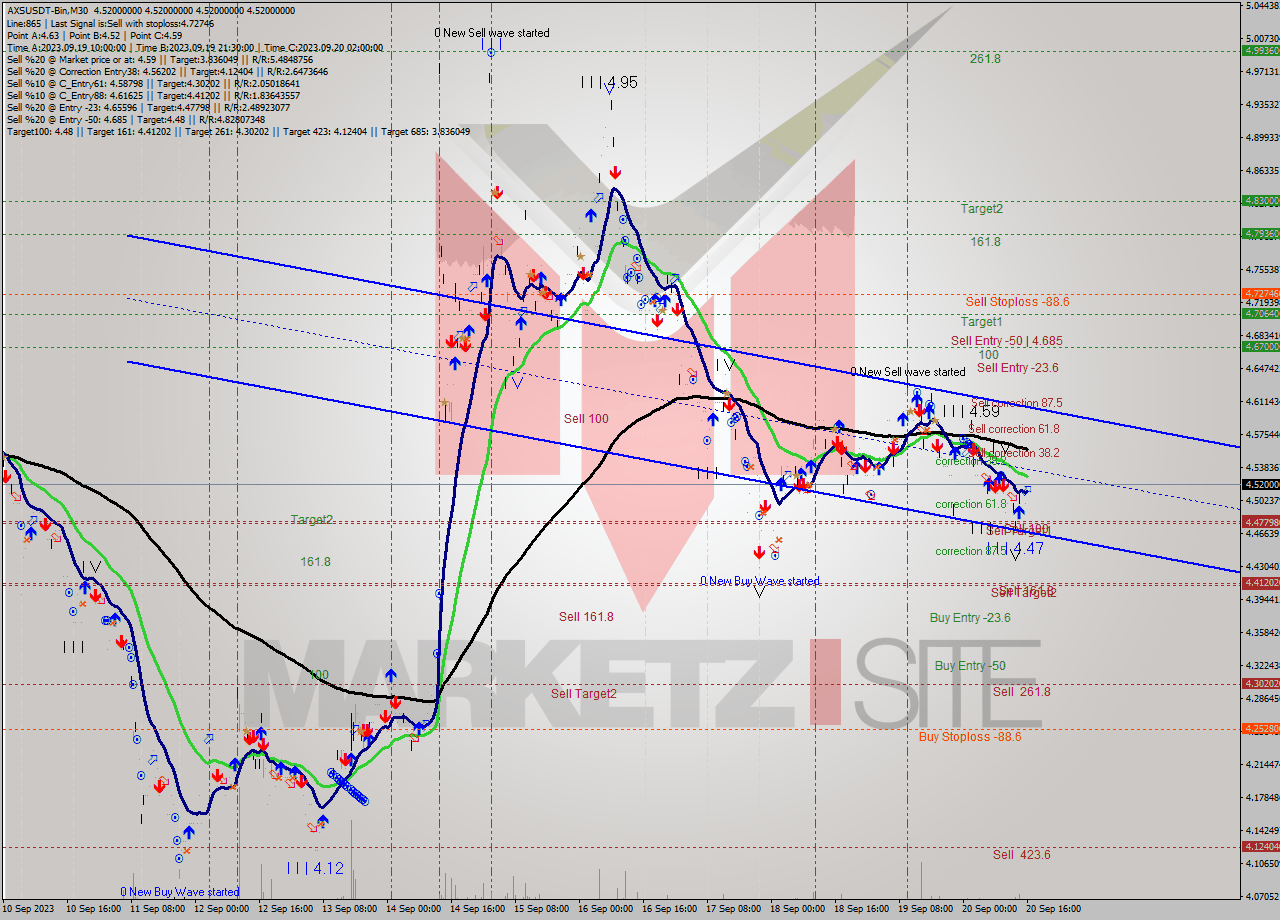Image resolution: width=1280 pixels, height=920 pixels.
Task: Click the 'Sell %10 @ C_Entry88' line
Action: point(155,95)
